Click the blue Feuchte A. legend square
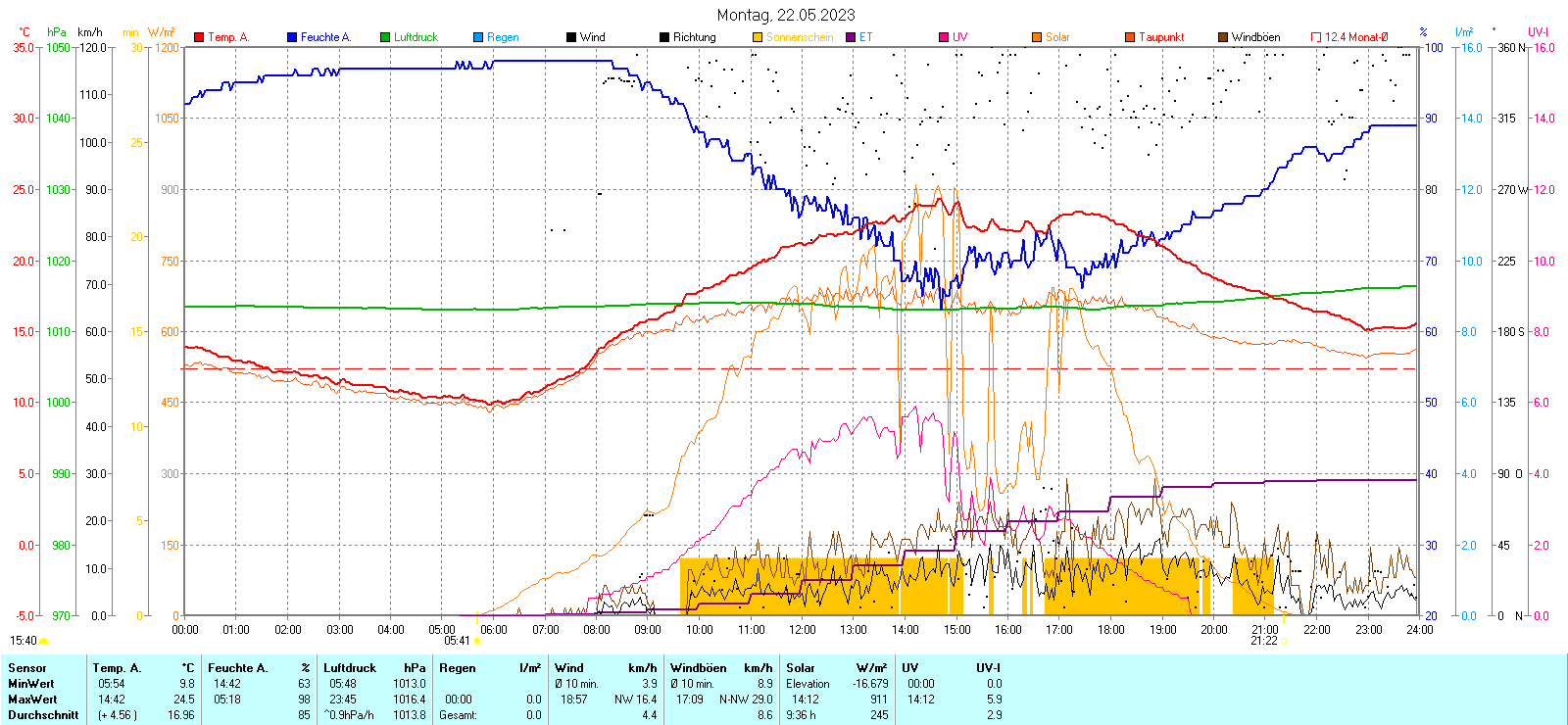This screenshot has height=725, width=1568. point(292,37)
